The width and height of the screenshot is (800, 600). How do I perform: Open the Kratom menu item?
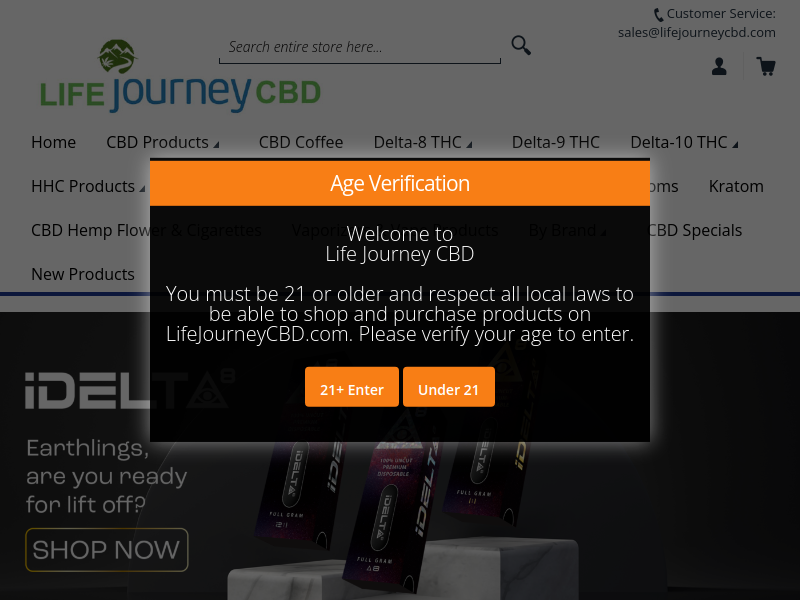[736, 186]
